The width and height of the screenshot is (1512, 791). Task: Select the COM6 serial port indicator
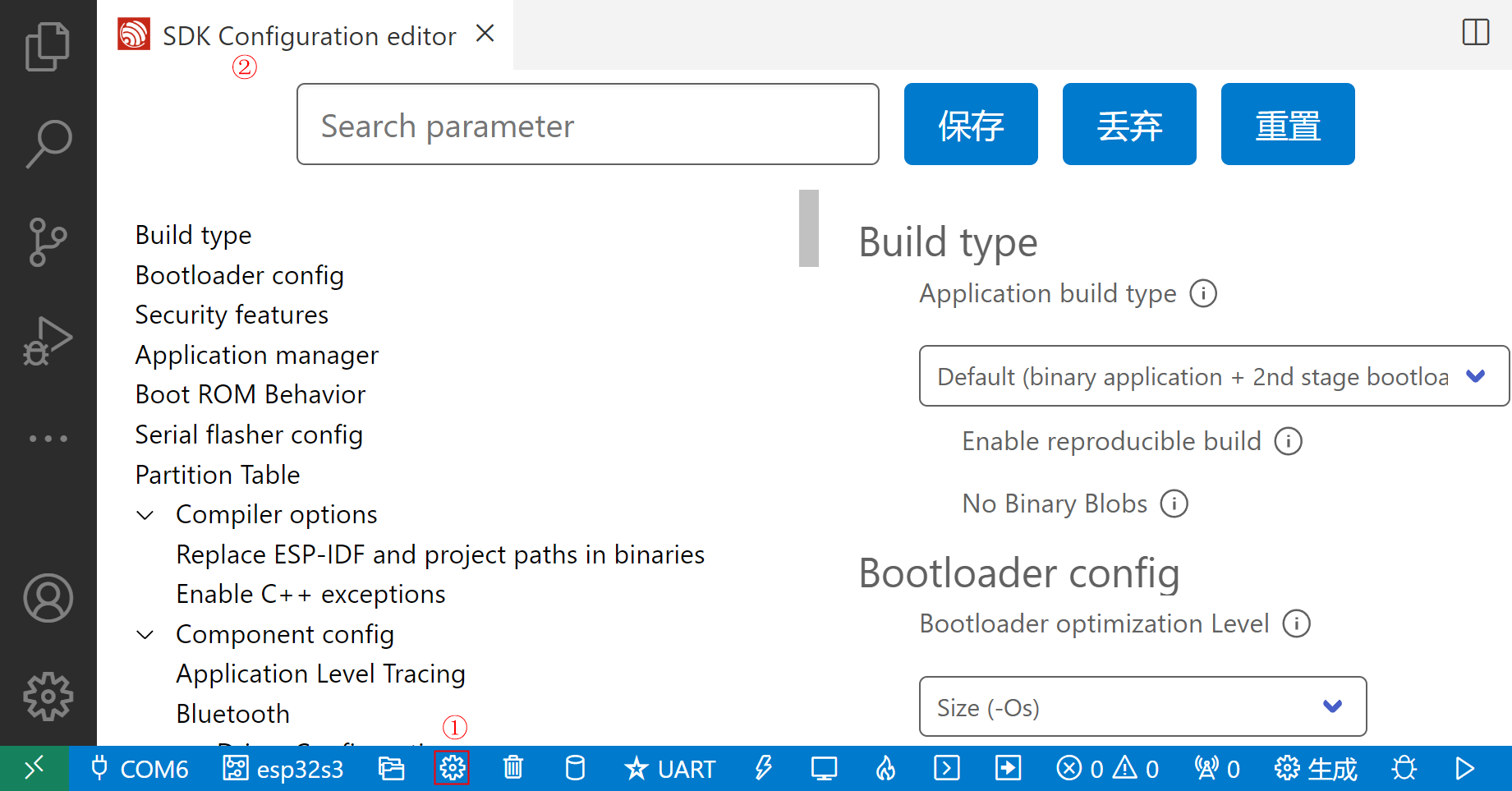click(140, 769)
